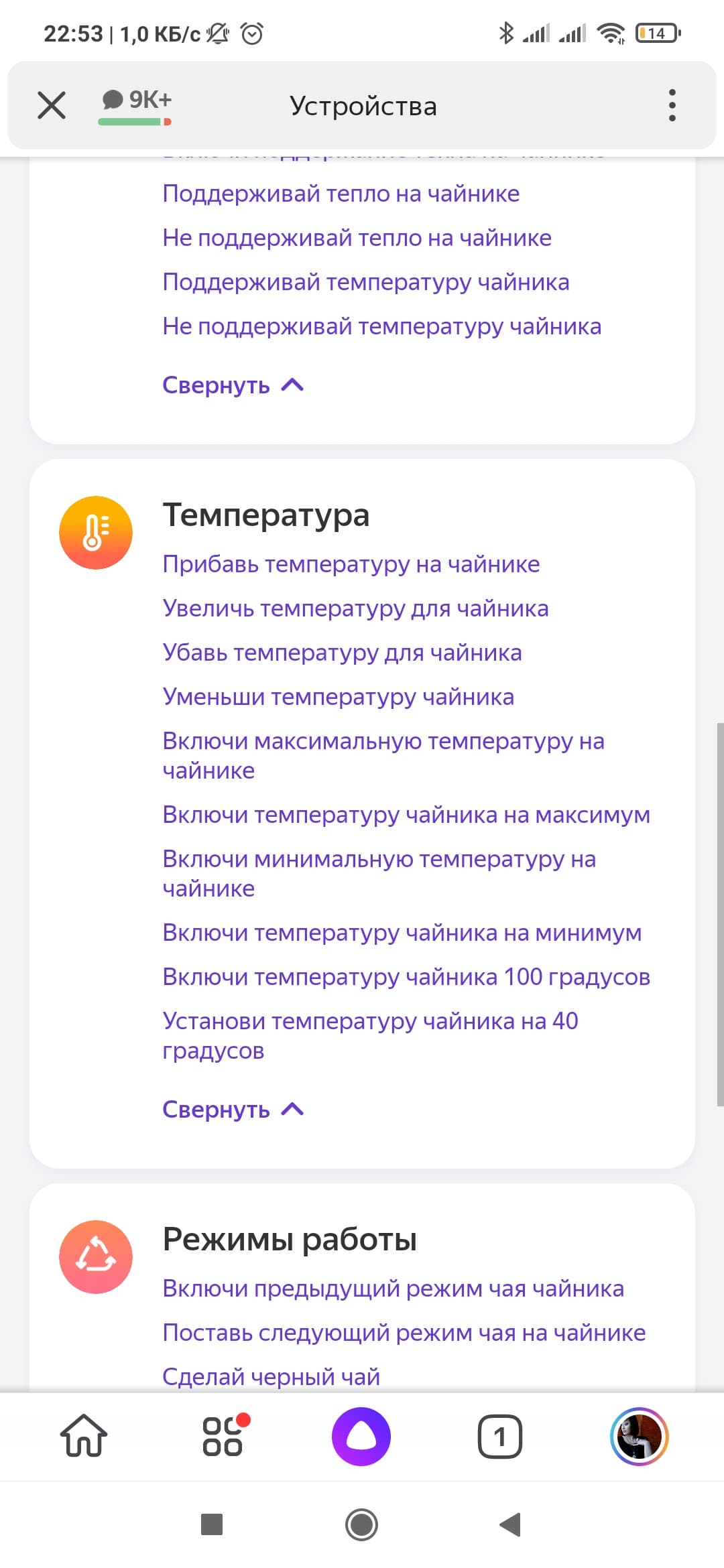Screen dimensions: 724x1568
Task: Open the profile avatar
Action: pos(639,1436)
